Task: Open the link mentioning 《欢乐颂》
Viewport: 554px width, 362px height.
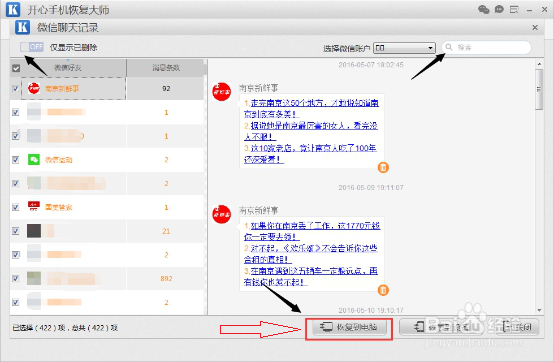Action: pyautogui.click(x=311, y=254)
